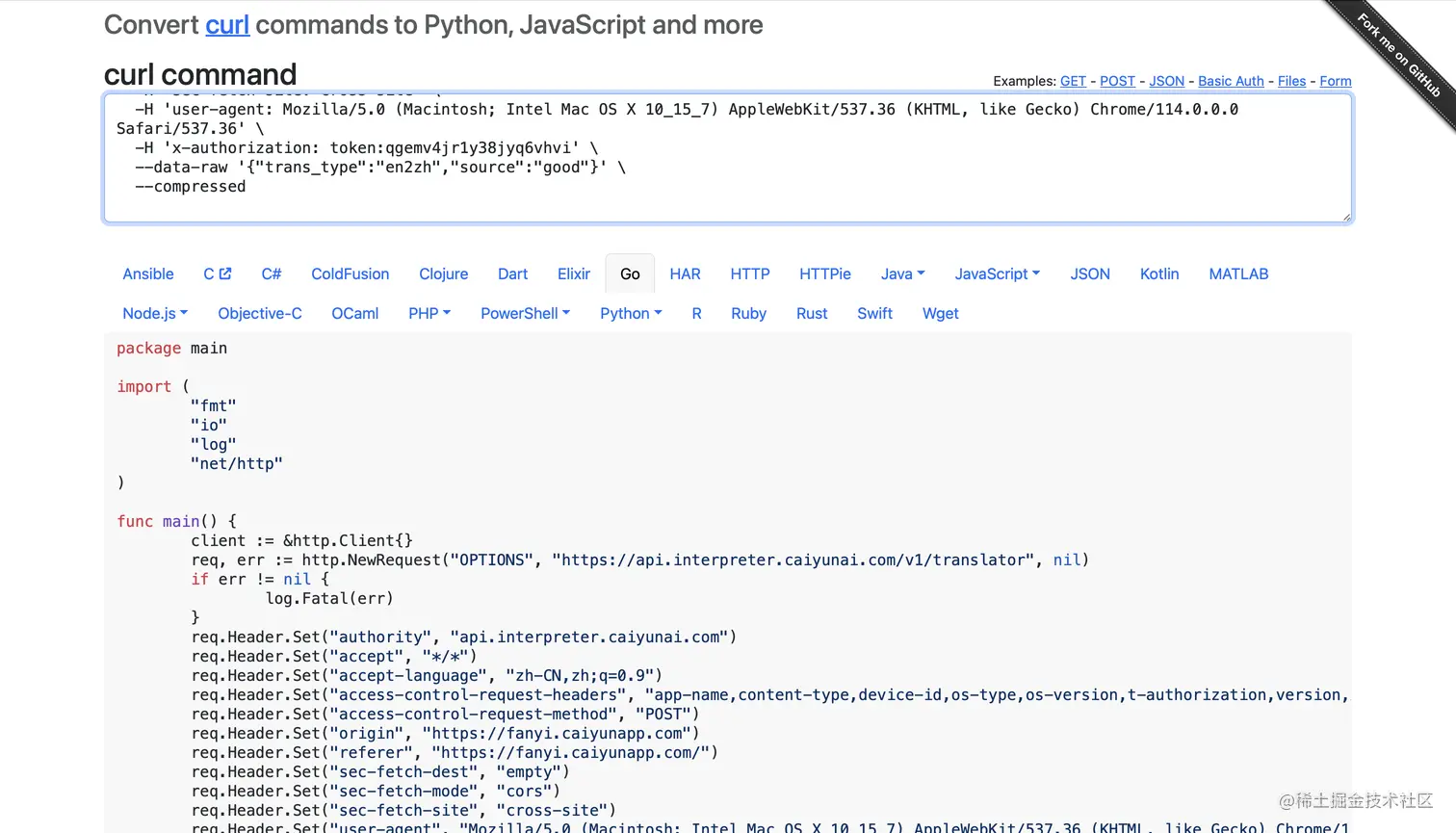Expand the Node.js dropdown
The image size is (1456, 833).
[x=155, y=313]
